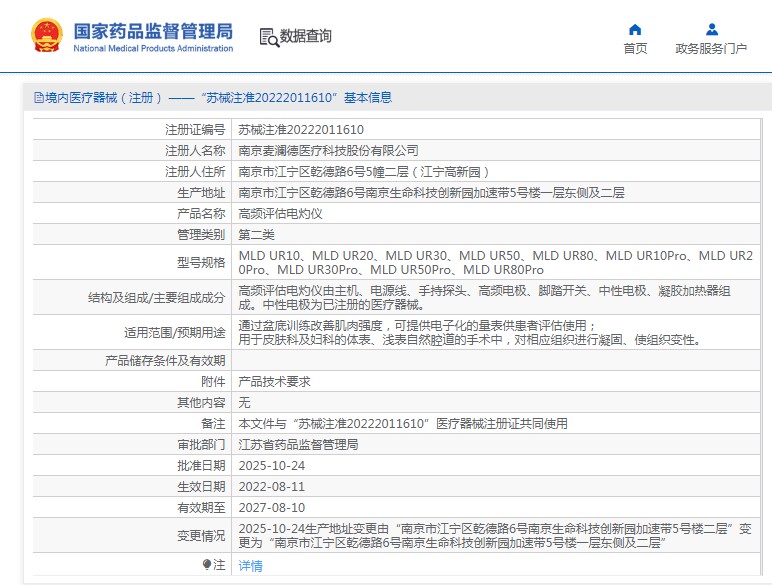
Task: Click the 第二类 management category value
Action: [256, 234]
